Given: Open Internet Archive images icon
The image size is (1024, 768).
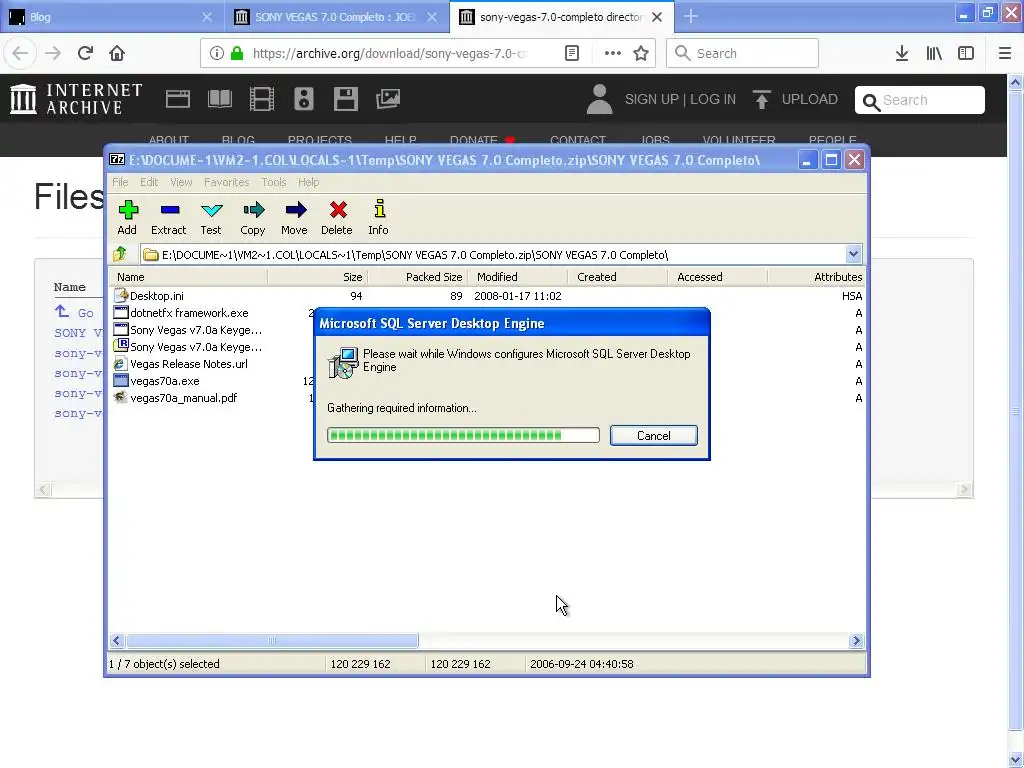Looking at the screenshot, I should point(388,99).
